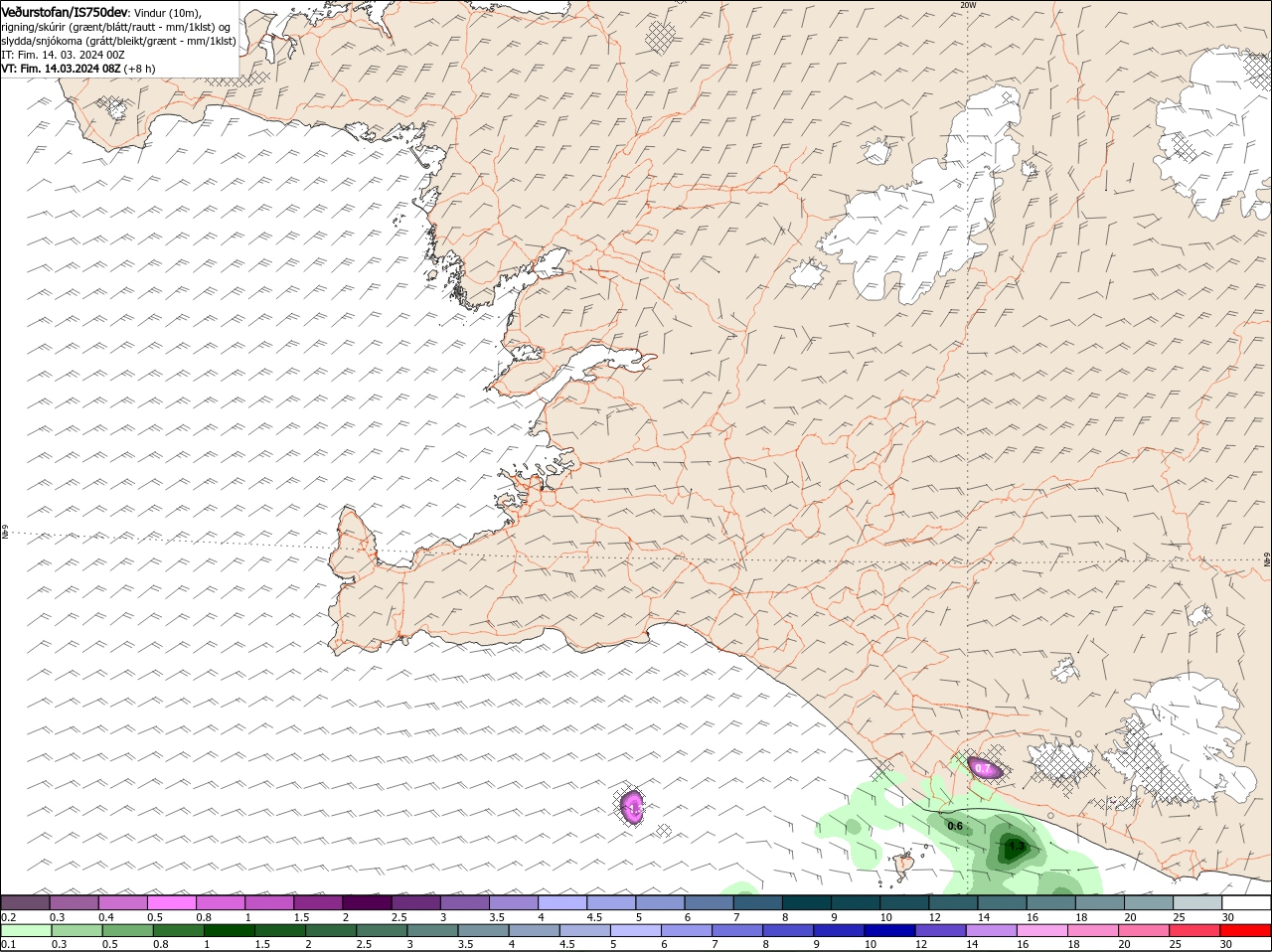Viewport: 1272px width, 952px height.
Task: Click the red swatch labeled 30 in lower legend row
Action: click(1247, 931)
